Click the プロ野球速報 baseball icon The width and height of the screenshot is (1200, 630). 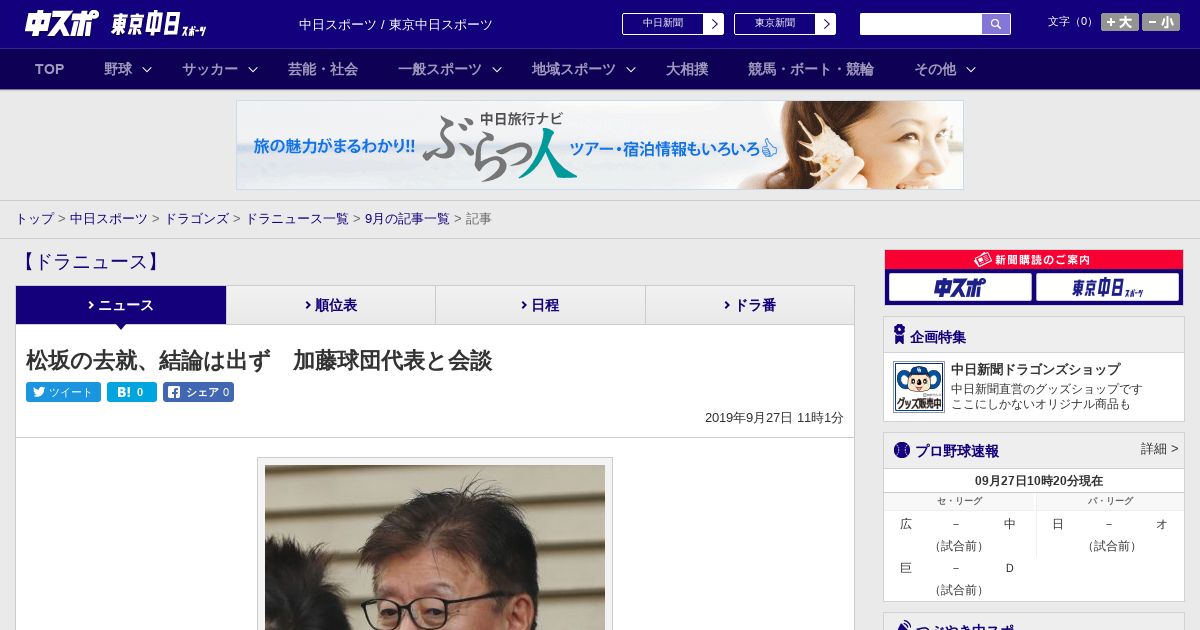click(902, 450)
